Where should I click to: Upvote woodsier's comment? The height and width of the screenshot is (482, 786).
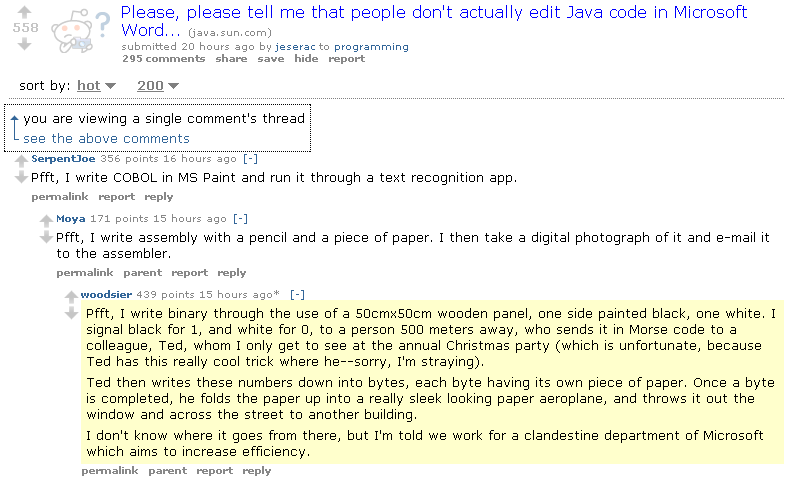(x=71, y=297)
